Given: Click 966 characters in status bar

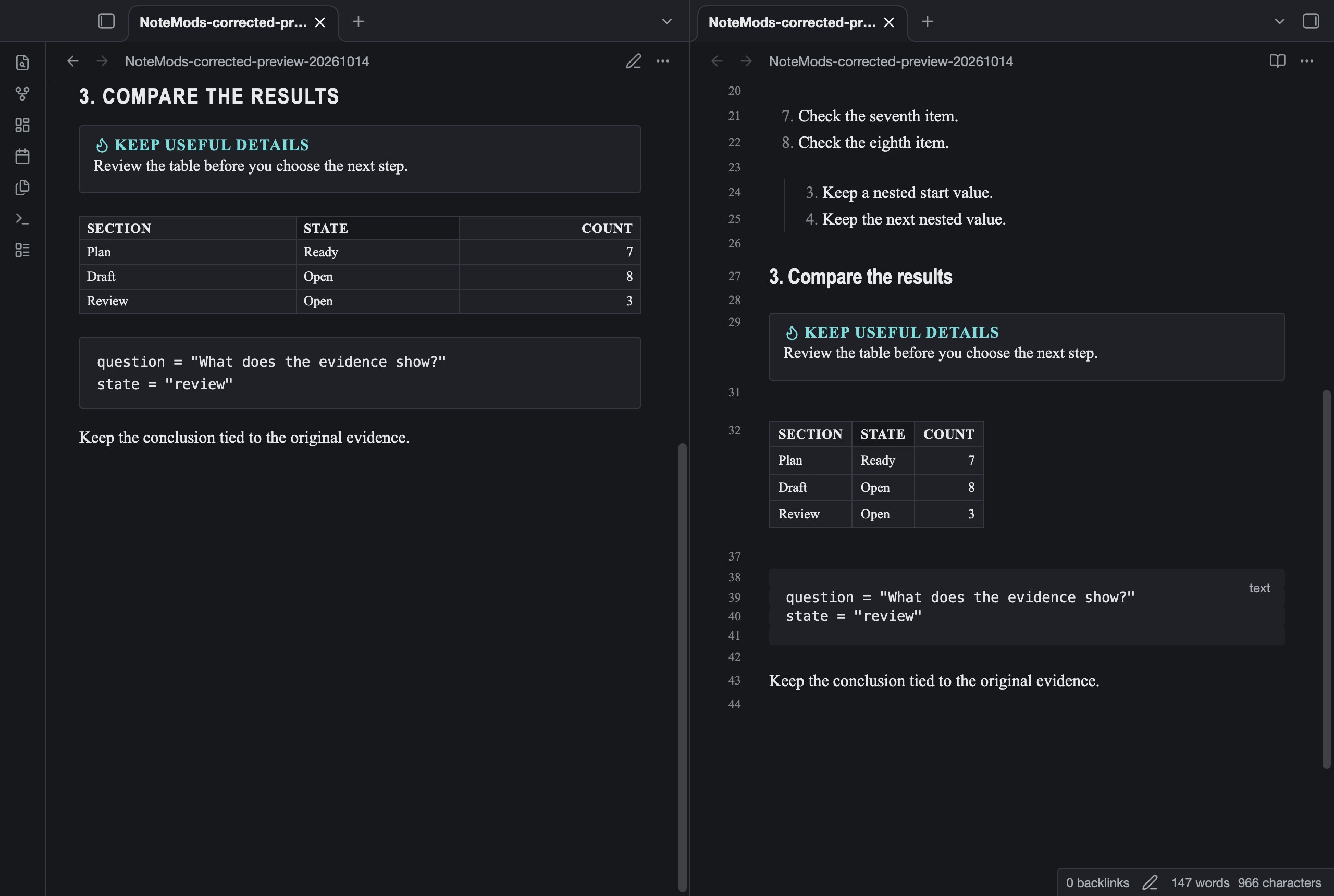Looking at the screenshot, I should [x=1279, y=883].
